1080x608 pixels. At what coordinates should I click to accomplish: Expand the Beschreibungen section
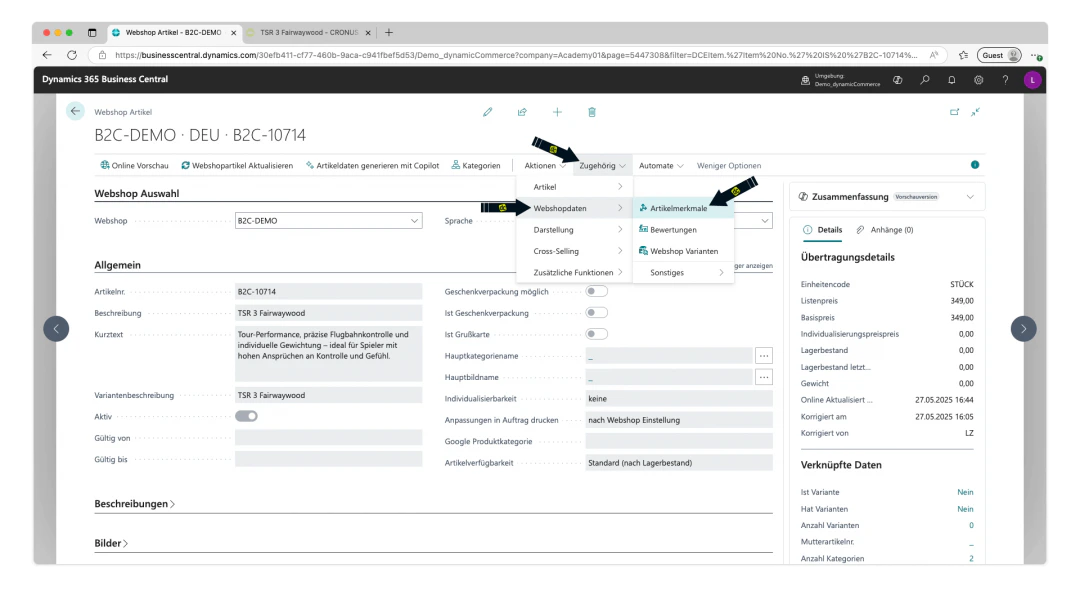pyautogui.click(x=134, y=504)
